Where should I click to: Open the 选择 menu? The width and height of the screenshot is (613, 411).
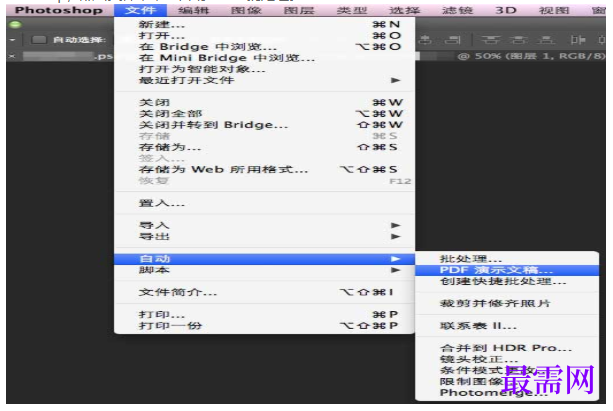pos(404,10)
